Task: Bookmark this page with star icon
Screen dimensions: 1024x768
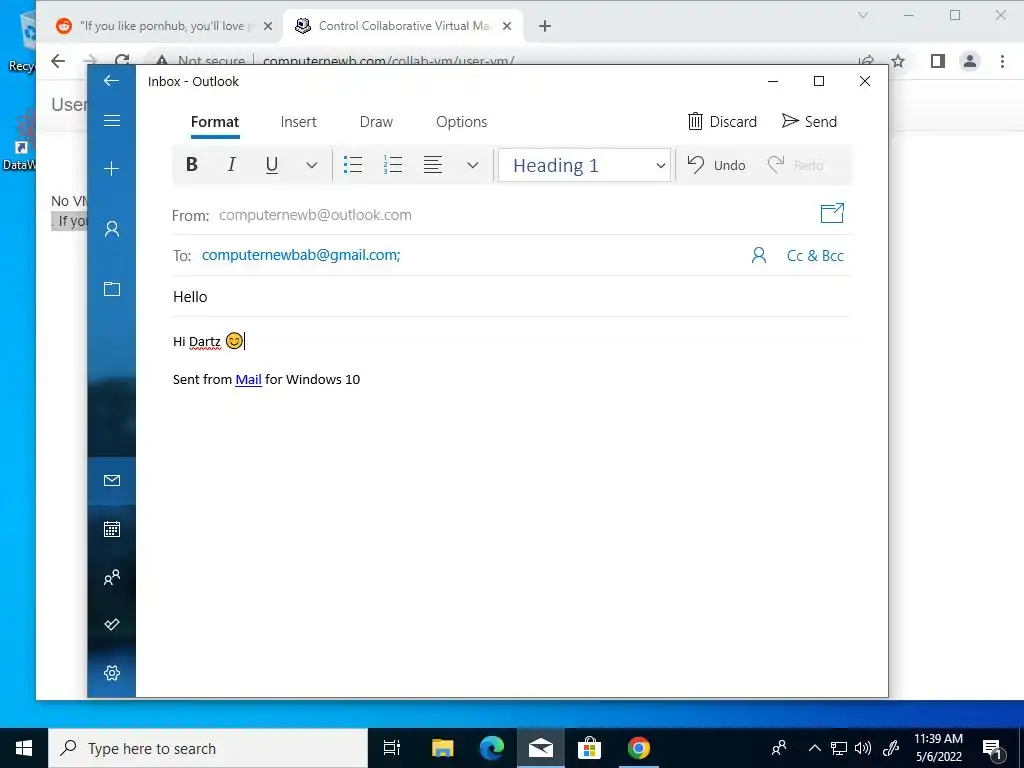Action: click(899, 61)
